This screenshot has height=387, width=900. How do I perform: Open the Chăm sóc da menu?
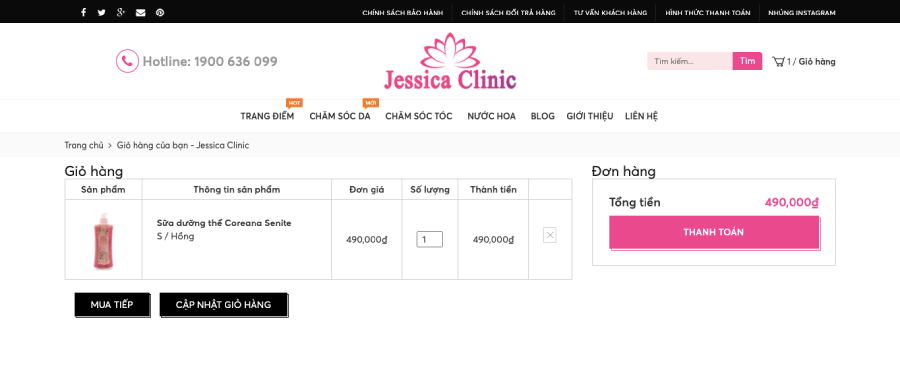click(340, 116)
